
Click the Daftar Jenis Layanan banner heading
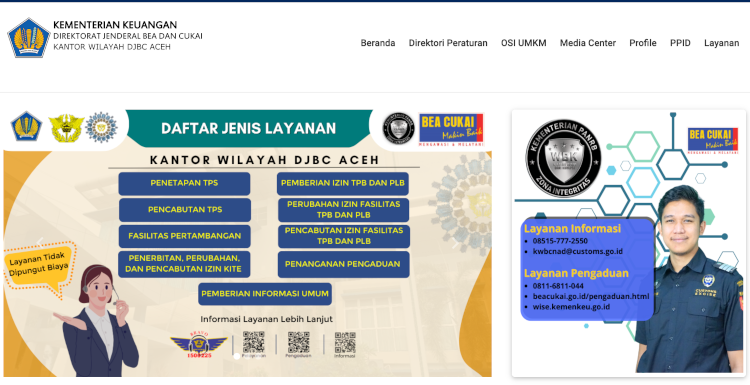pos(249,128)
